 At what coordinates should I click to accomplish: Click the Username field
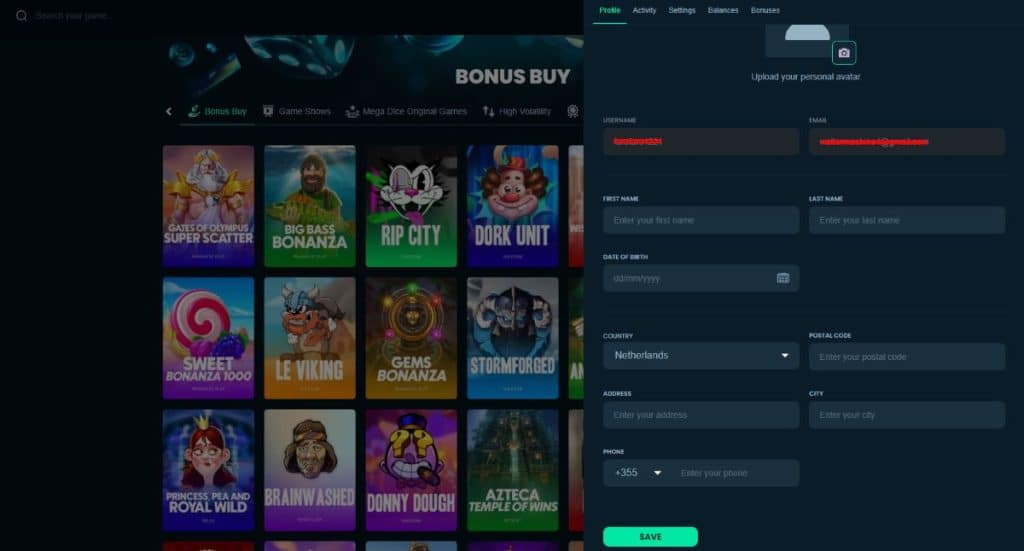(701, 142)
